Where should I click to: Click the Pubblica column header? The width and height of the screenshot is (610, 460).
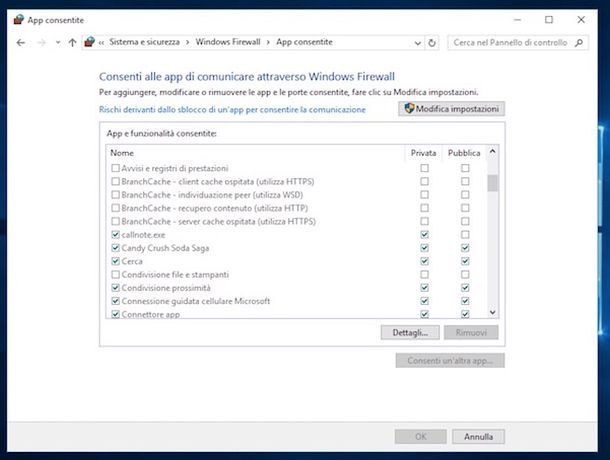[x=464, y=153]
